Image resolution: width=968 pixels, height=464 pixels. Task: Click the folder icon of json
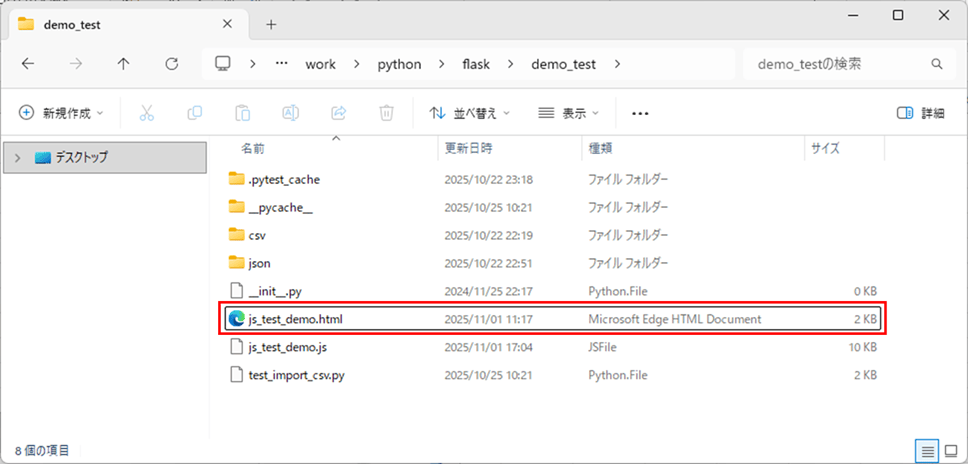tap(236, 263)
